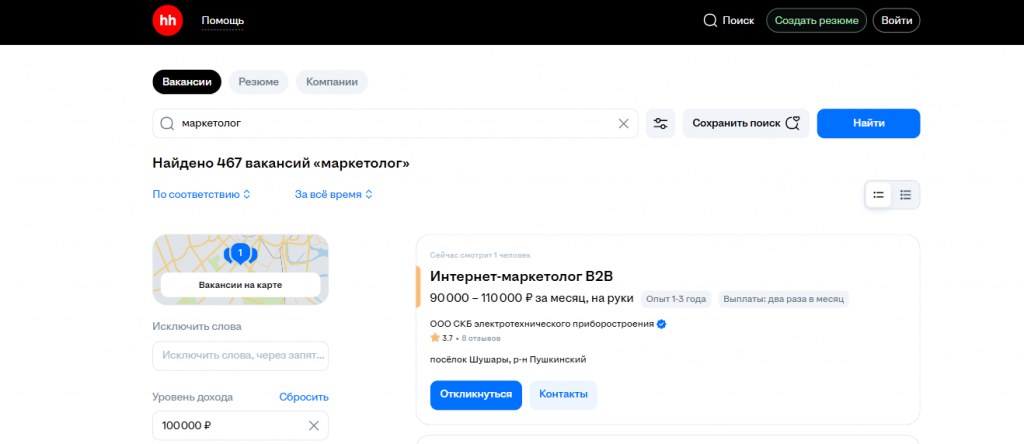
Task: Click the 90 000 – 110 000 ₽ salary text
Action: [532, 298]
